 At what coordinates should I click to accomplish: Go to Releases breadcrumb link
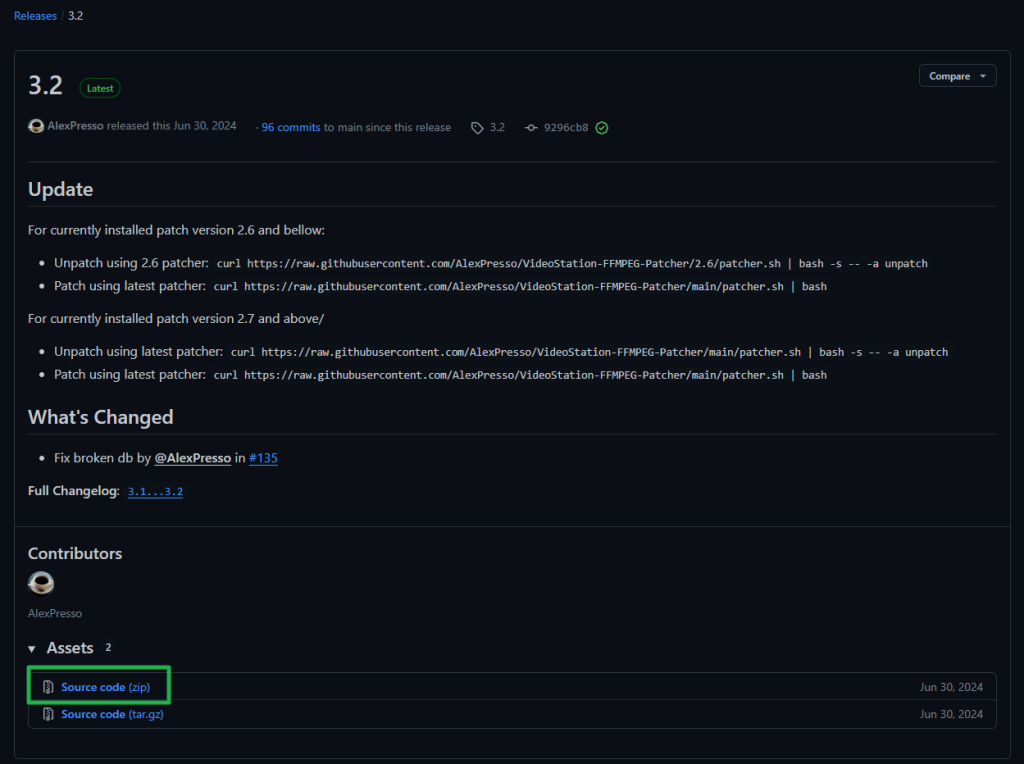[35, 16]
